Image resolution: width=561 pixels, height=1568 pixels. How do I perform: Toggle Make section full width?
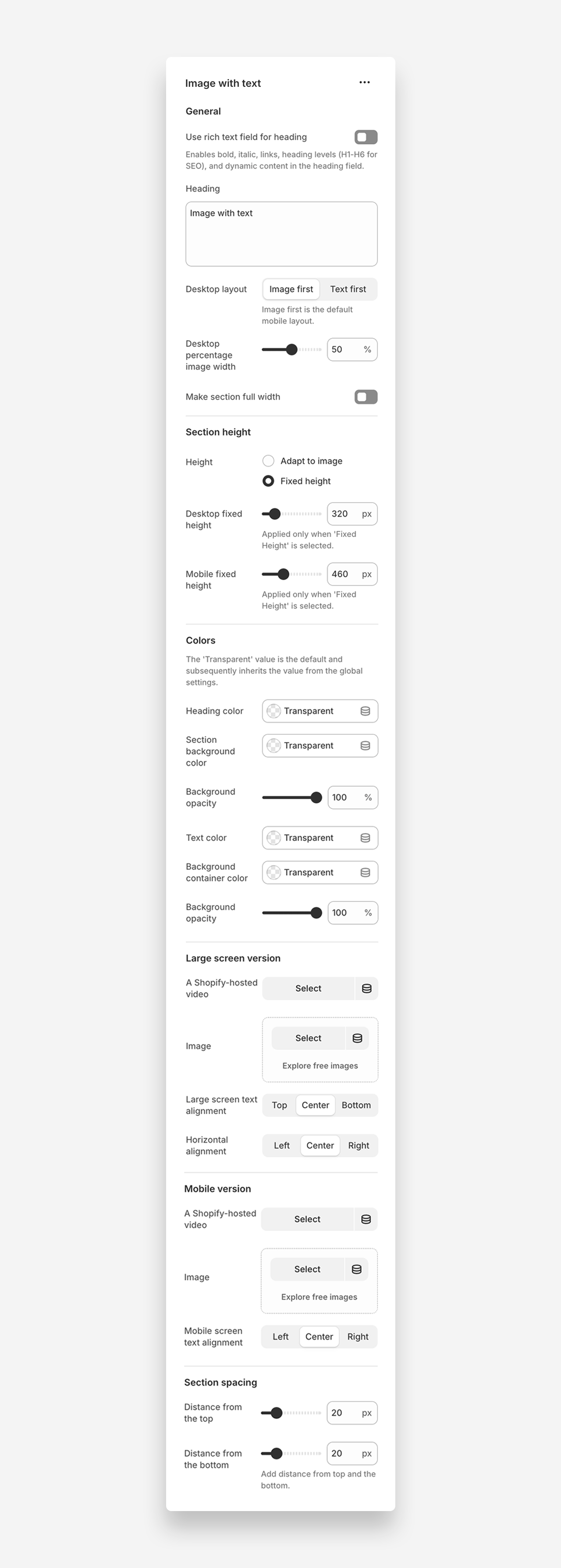coord(366,397)
